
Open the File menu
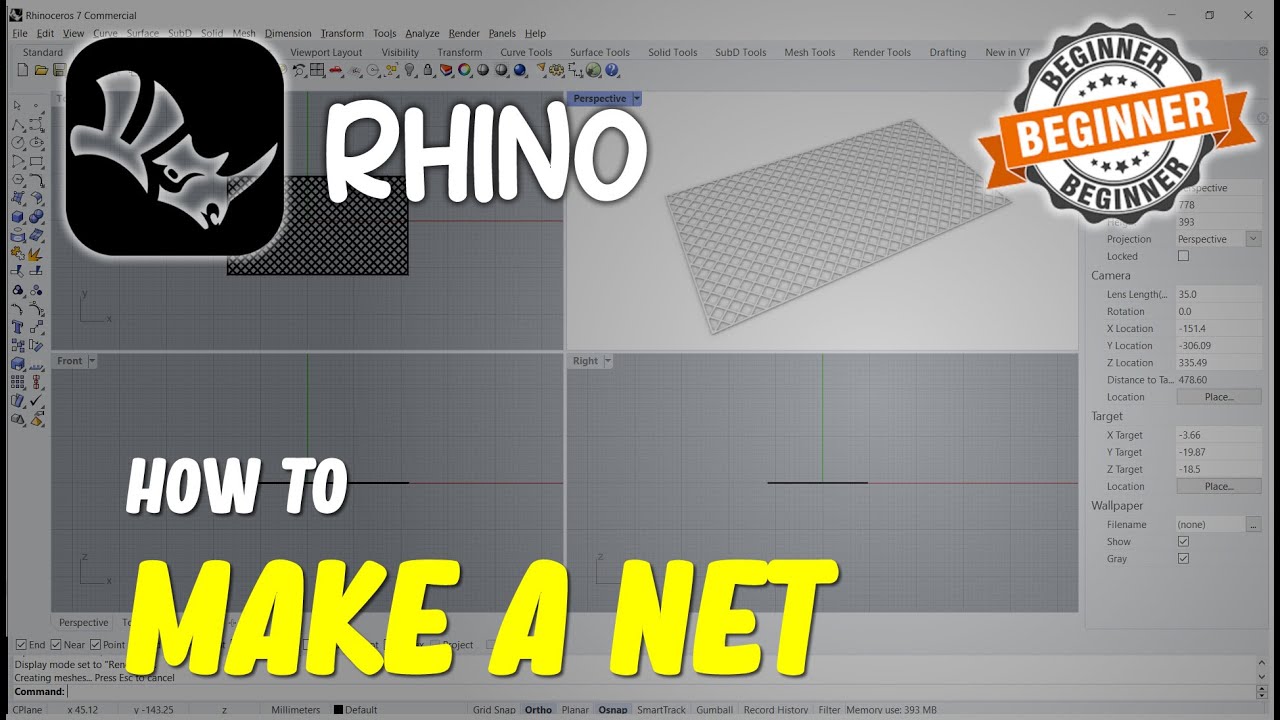click(x=20, y=33)
